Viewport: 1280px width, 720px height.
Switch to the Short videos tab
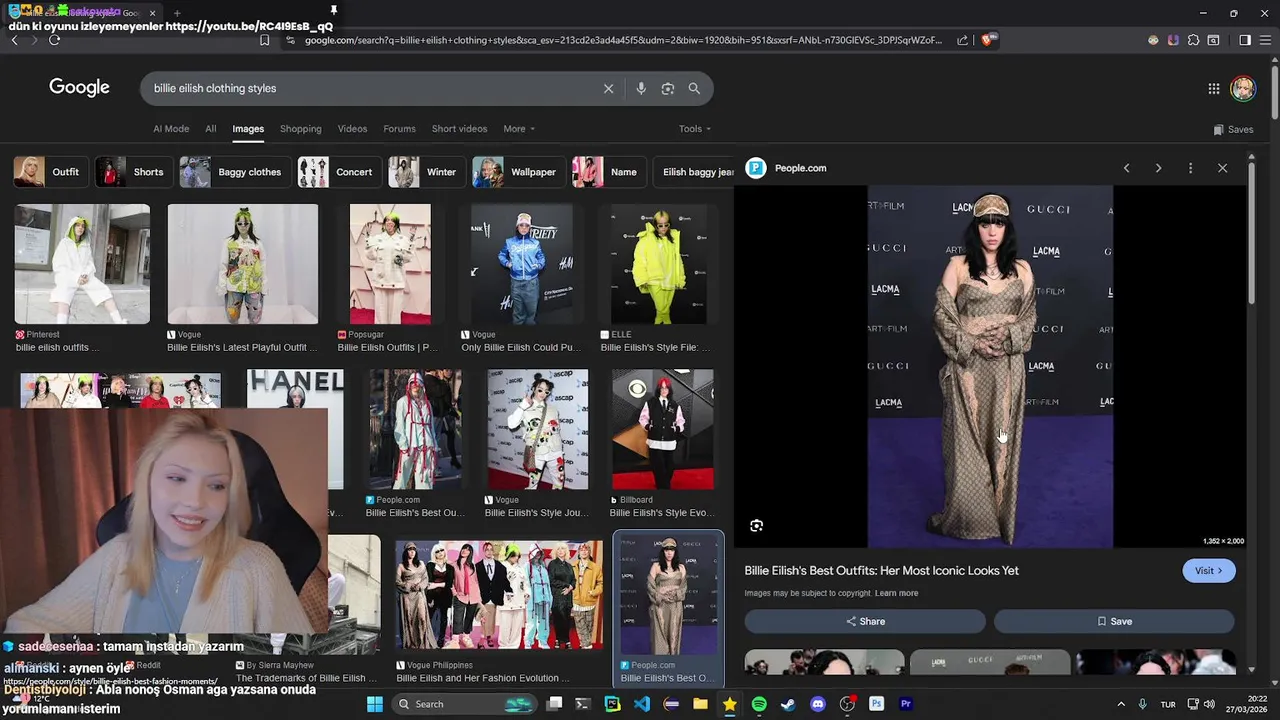(459, 128)
